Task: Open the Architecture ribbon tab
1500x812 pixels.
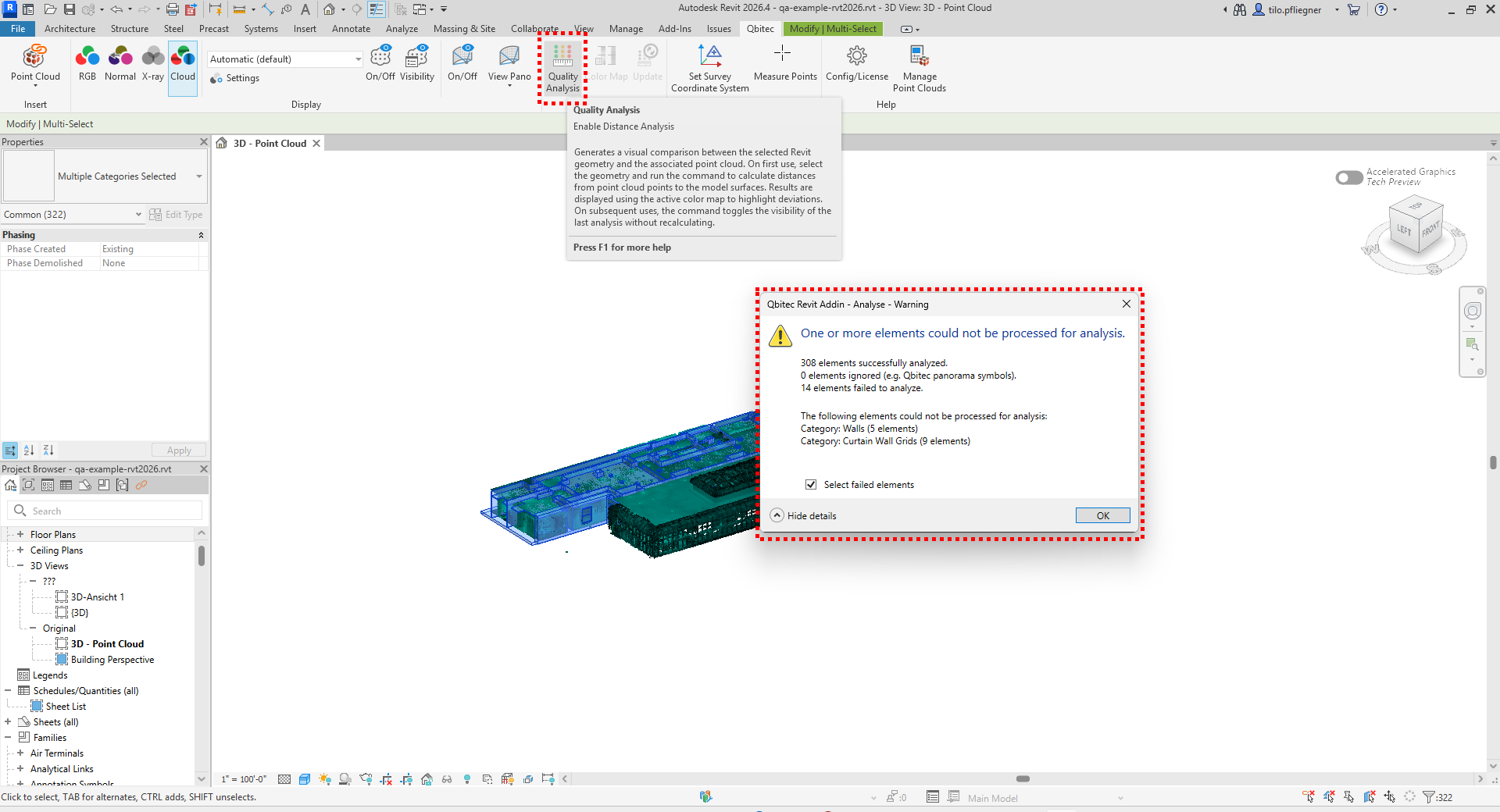Action: 70,29
